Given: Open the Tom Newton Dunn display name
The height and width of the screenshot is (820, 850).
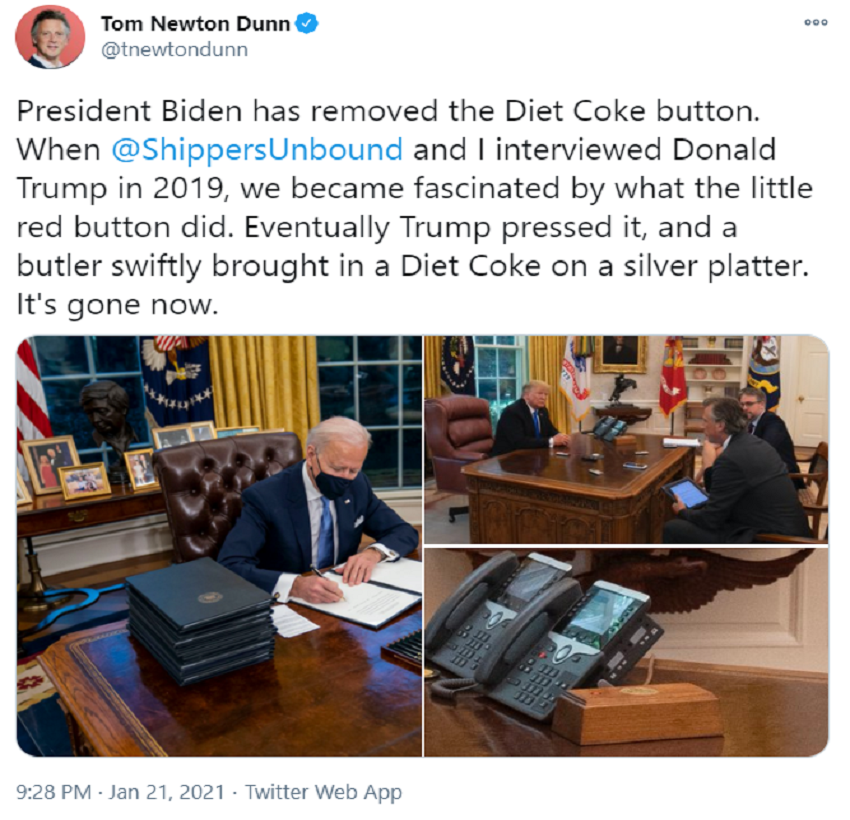Looking at the screenshot, I should (195, 24).
